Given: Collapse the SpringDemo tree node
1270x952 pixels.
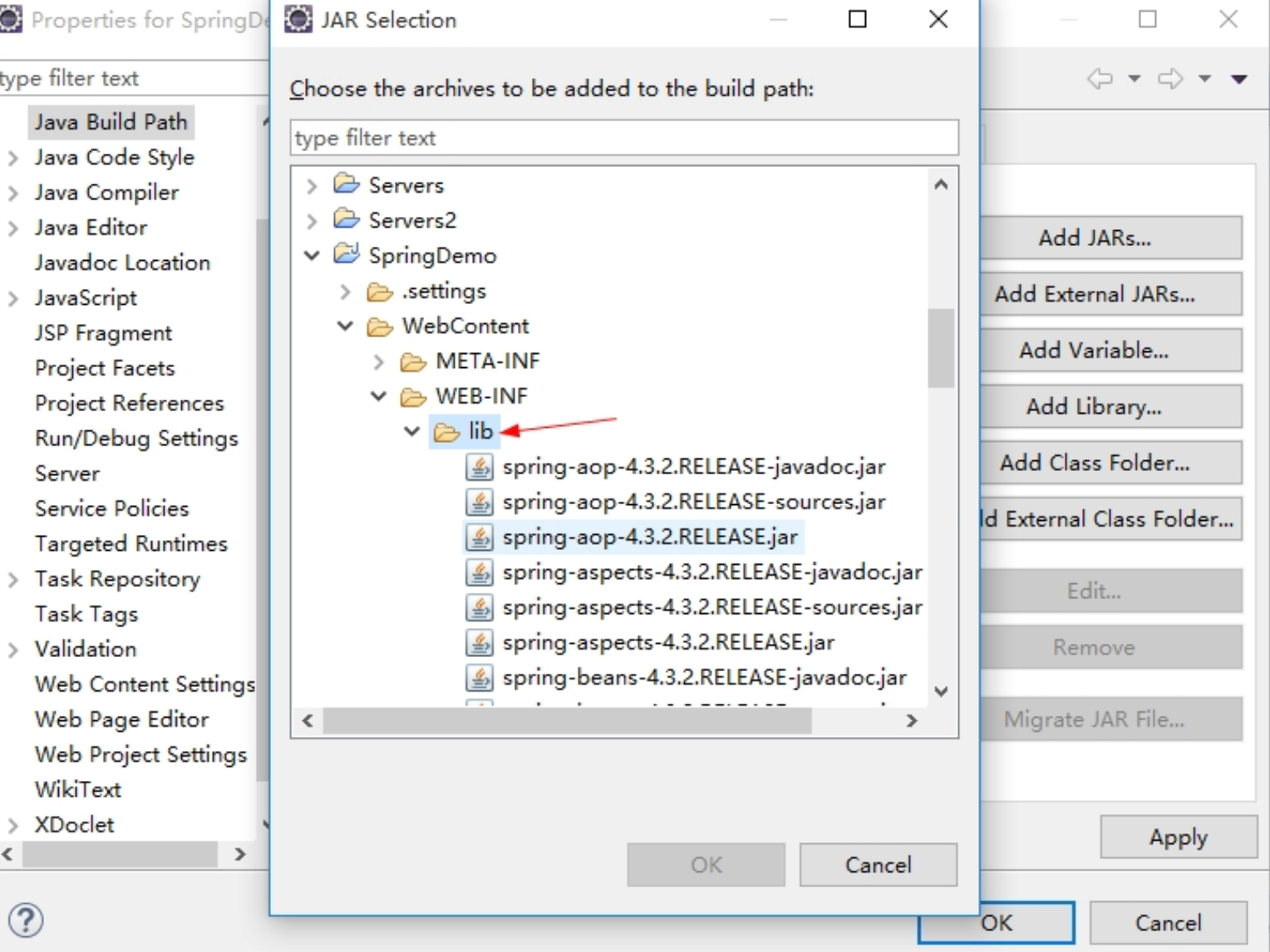Looking at the screenshot, I should coord(311,255).
